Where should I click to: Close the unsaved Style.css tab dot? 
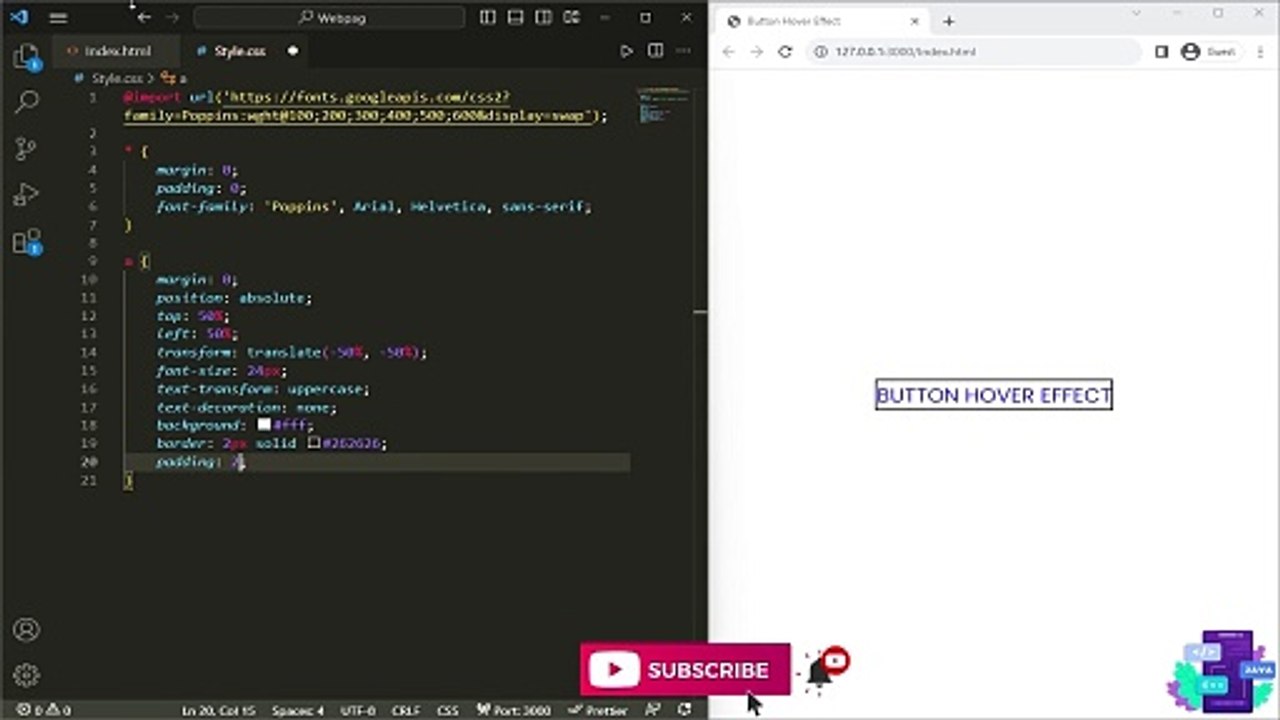pos(293,51)
